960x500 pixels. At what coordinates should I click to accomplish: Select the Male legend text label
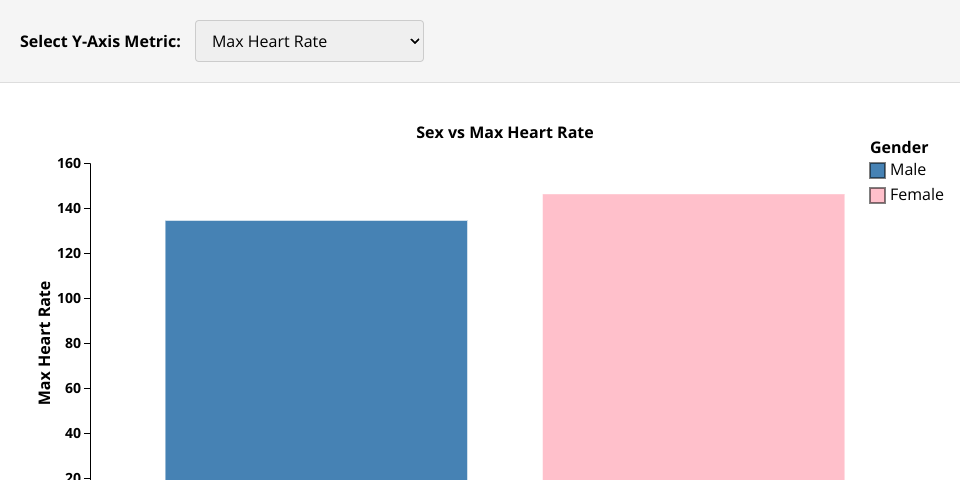click(x=908, y=170)
